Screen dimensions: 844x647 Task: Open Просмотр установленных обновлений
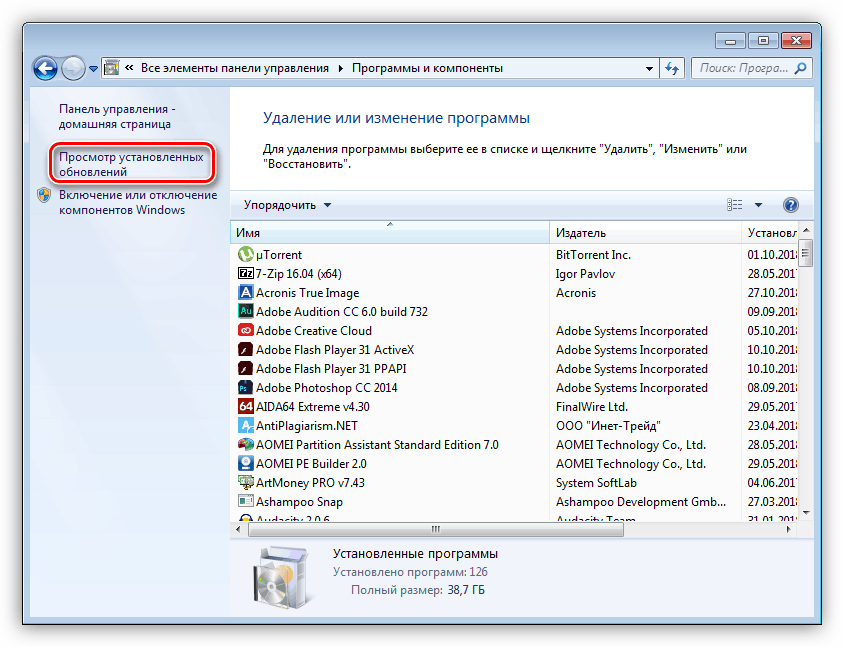(x=131, y=164)
